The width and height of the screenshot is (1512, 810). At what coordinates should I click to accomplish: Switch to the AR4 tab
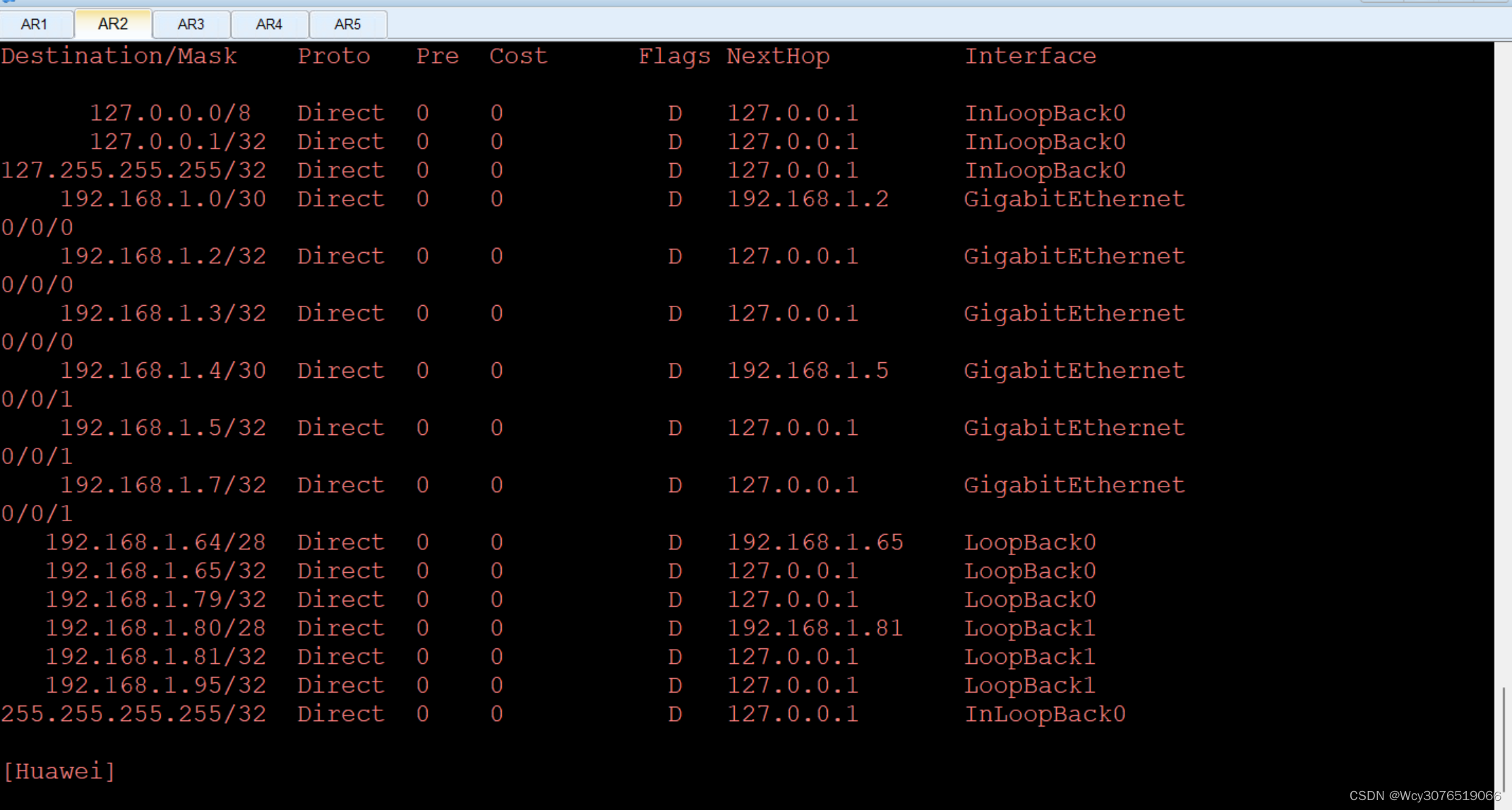point(269,25)
